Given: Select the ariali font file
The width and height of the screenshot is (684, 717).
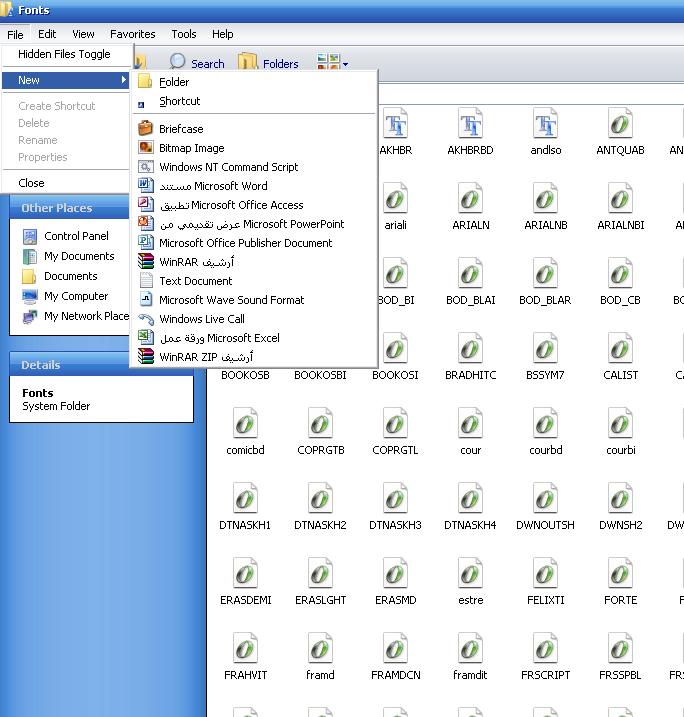Looking at the screenshot, I should coord(395,207).
